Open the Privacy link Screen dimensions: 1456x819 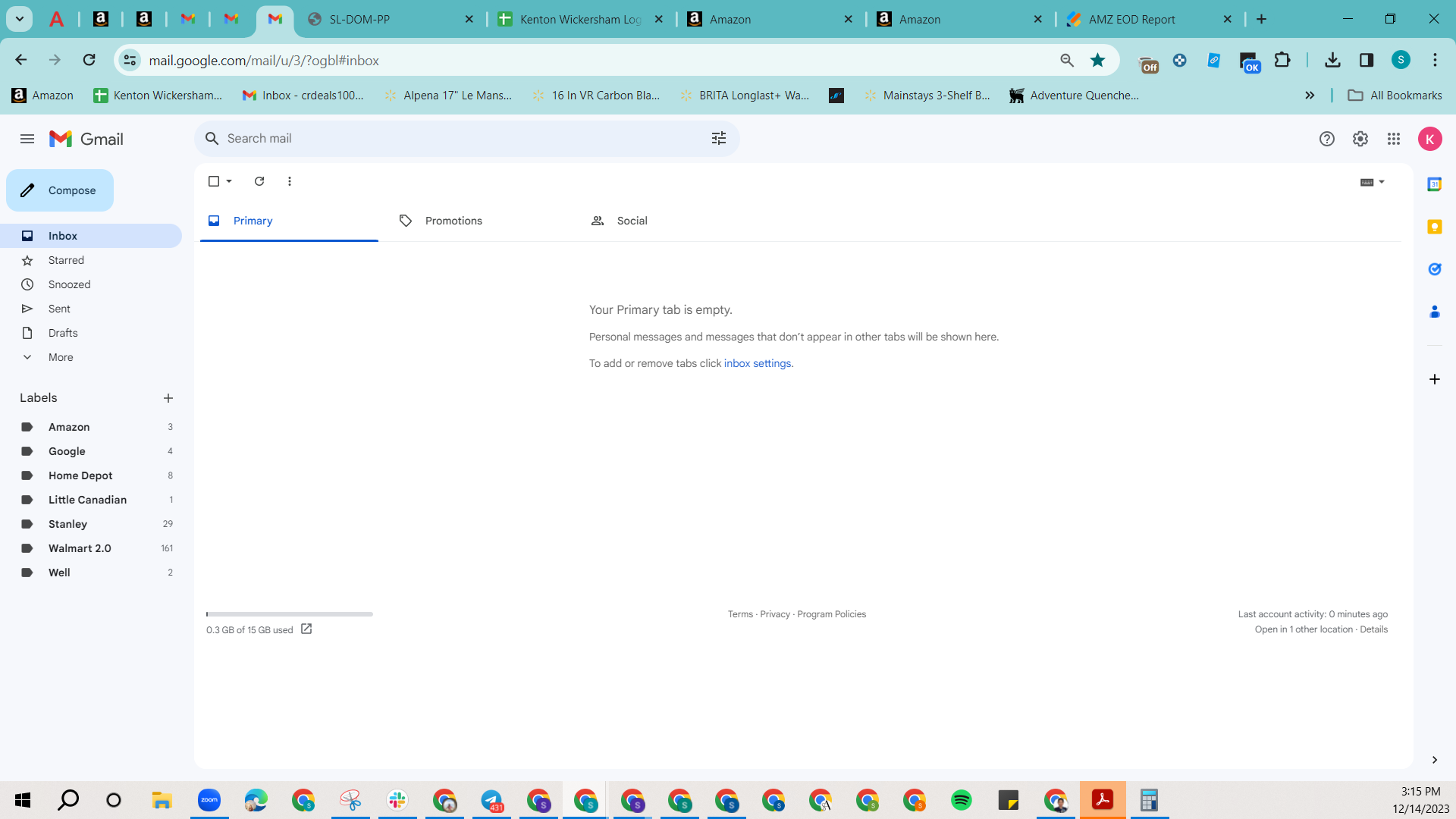click(775, 614)
